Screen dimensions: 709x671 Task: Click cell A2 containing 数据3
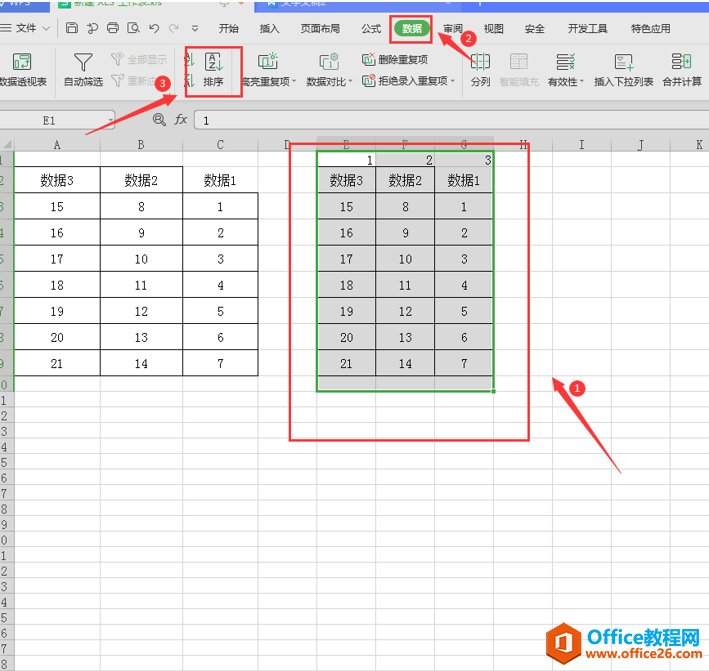point(57,180)
